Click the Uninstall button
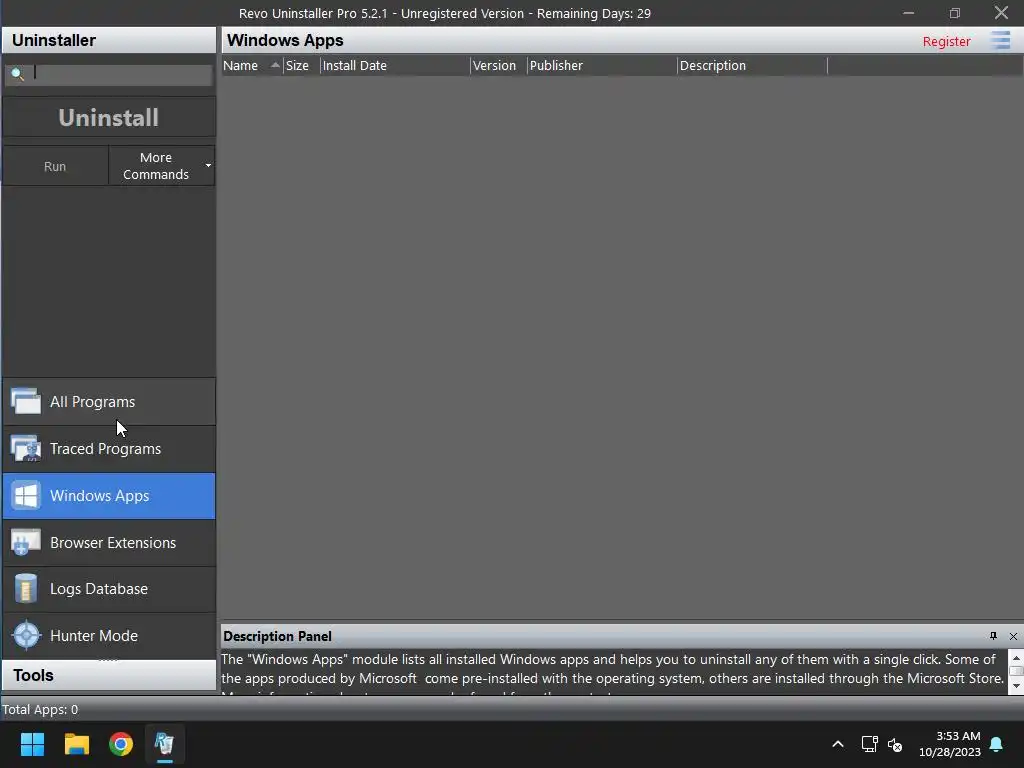Screen dimensions: 1024x768 pos(108,118)
